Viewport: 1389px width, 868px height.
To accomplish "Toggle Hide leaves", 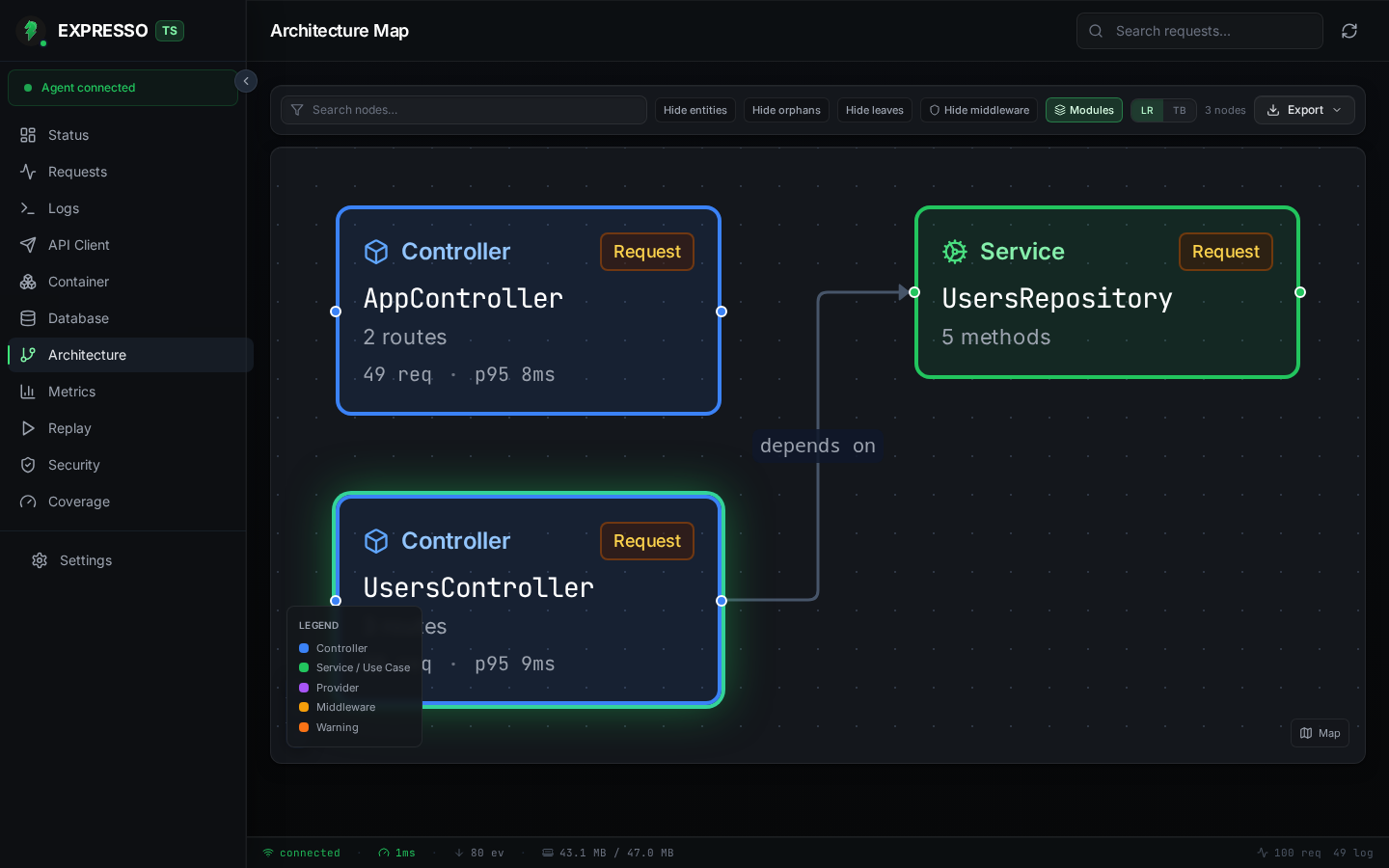I will pyautogui.click(x=875, y=110).
